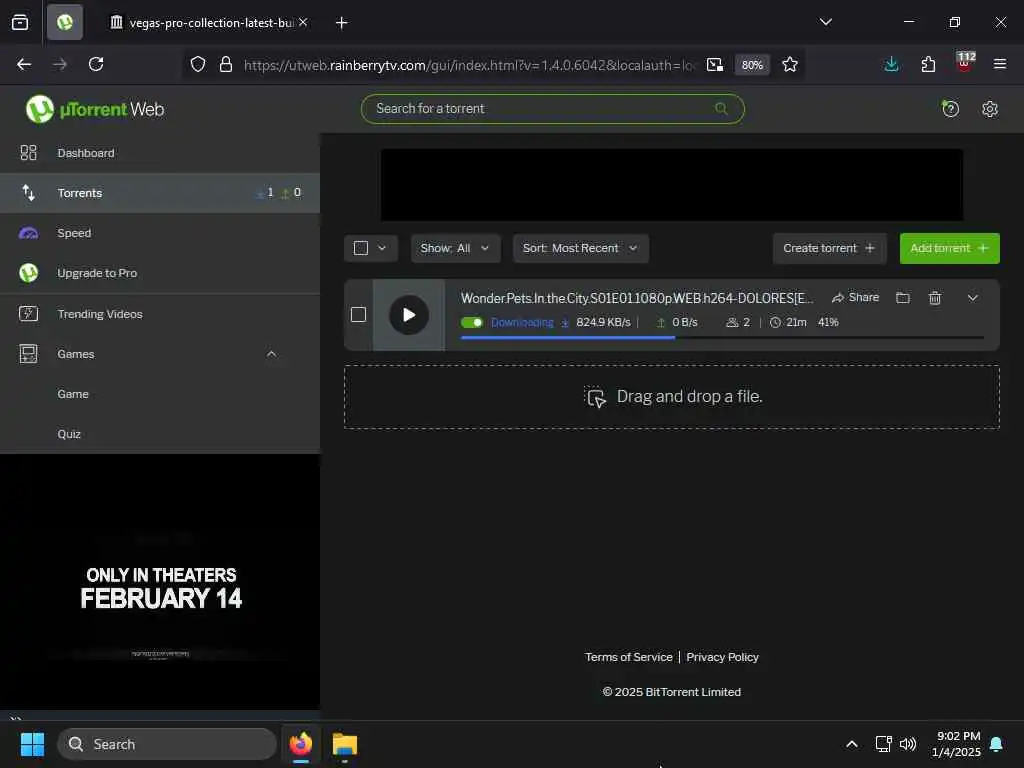The image size is (1024, 768).
Task: List all tabs dropdown arrow
Action: click(x=825, y=22)
